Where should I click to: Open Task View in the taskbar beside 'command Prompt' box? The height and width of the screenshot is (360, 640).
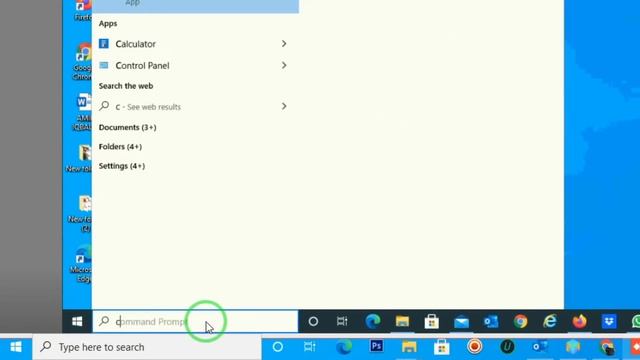pyautogui.click(x=342, y=322)
